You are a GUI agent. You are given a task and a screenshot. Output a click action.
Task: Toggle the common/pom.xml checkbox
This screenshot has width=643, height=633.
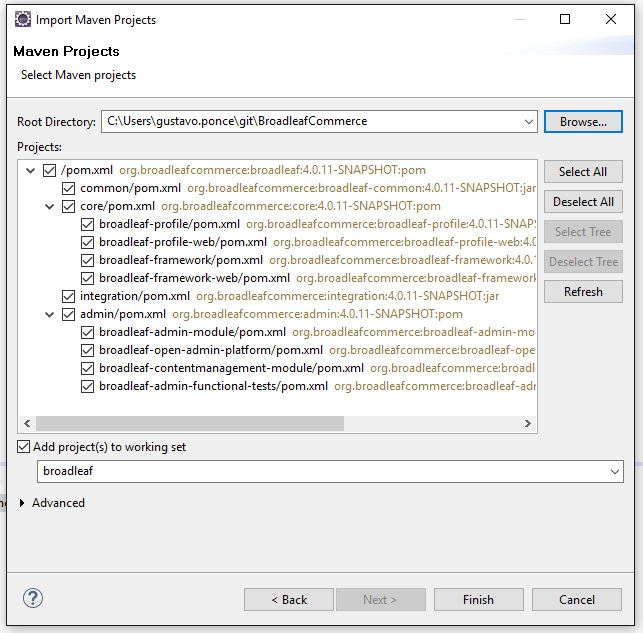click(68, 188)
